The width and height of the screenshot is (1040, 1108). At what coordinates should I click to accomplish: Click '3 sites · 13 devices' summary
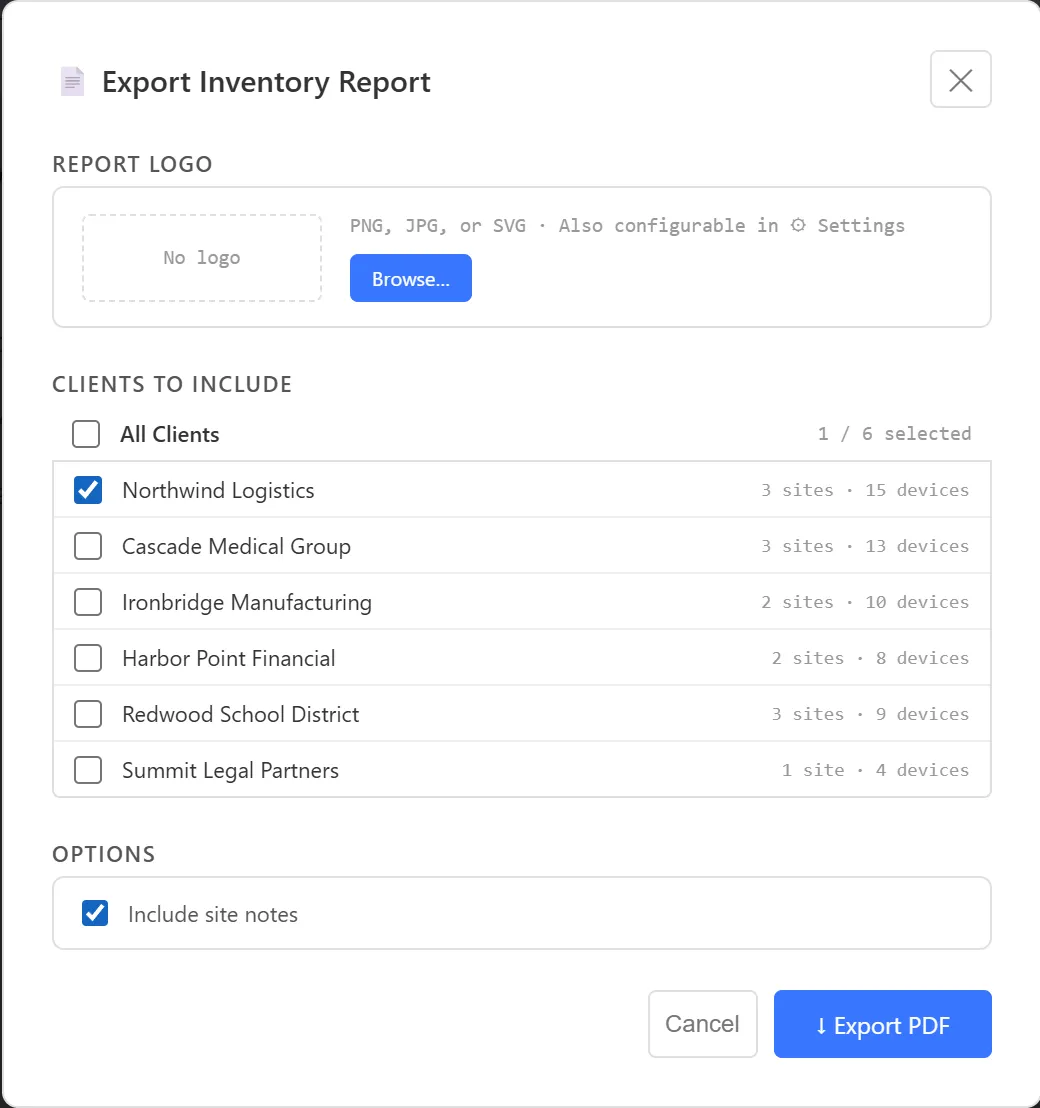(x=865, y=546)
